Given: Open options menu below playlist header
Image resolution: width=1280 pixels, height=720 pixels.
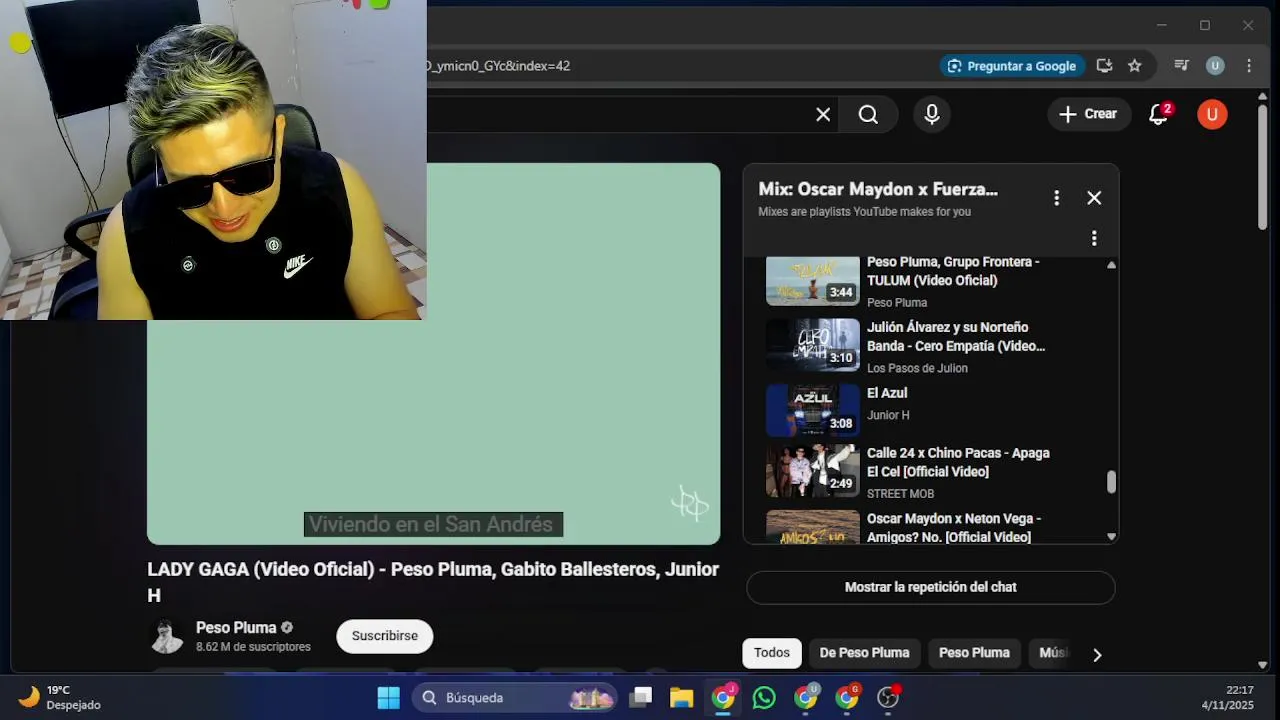Looking at the screenshot, I should coord(1094,238).
